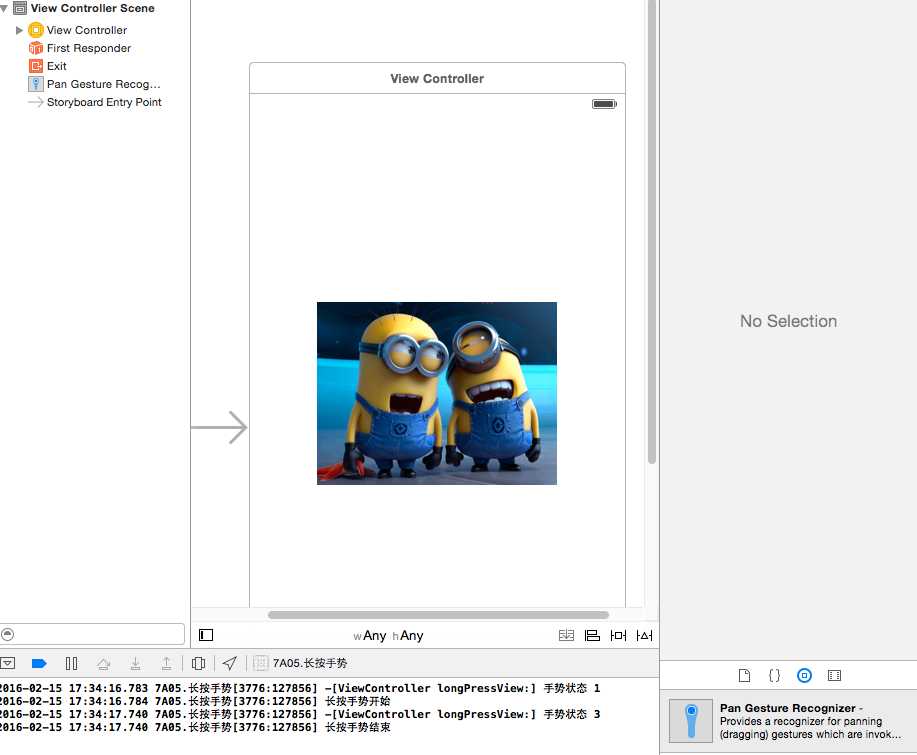The width and height of the screenshot is (917, 755).
Task: Select First Responder in the outline
Action: [88, 48]
